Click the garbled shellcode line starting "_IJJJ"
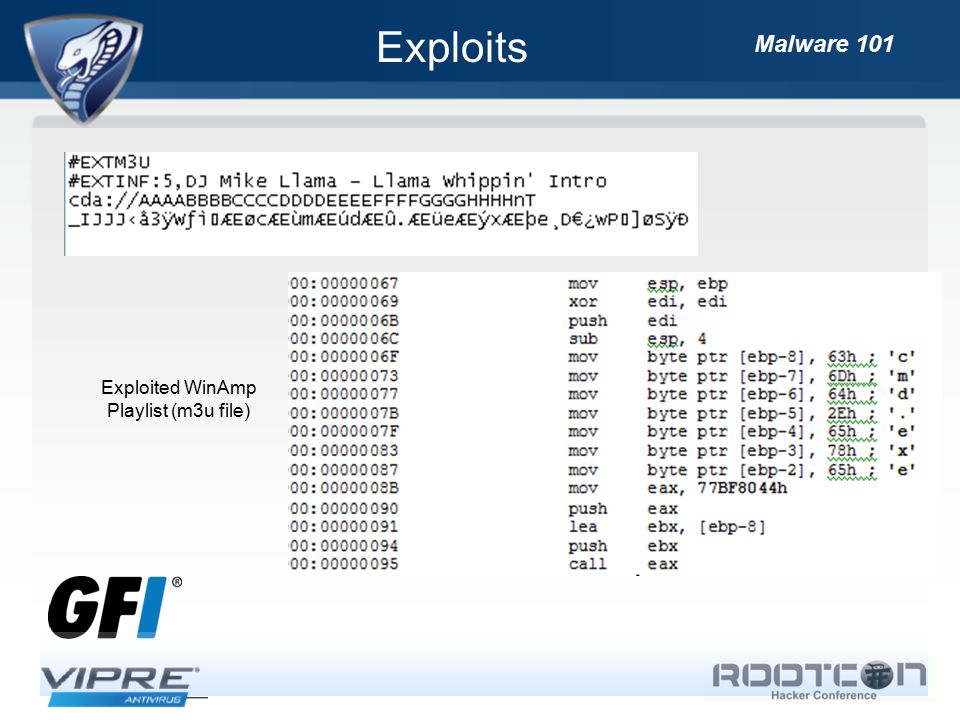This screenshot has height=720, width=960. (378, 219)
